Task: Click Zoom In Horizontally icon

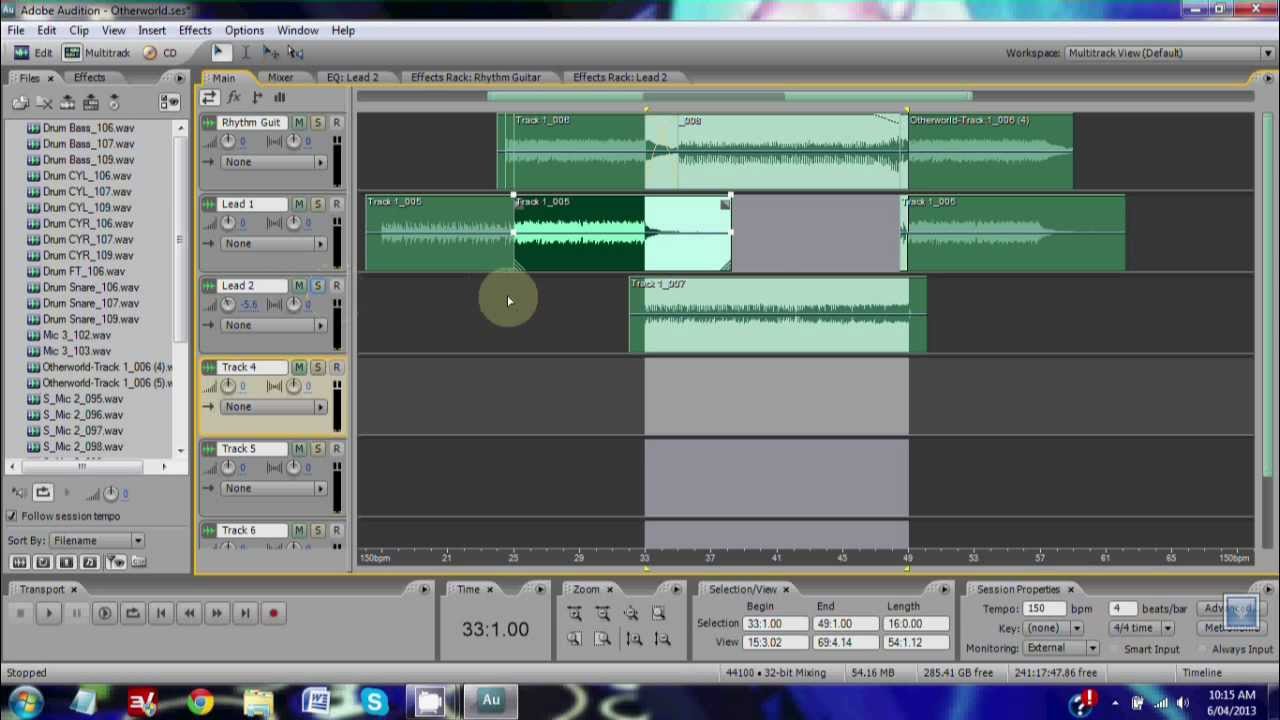Action: tap(575, 614)
